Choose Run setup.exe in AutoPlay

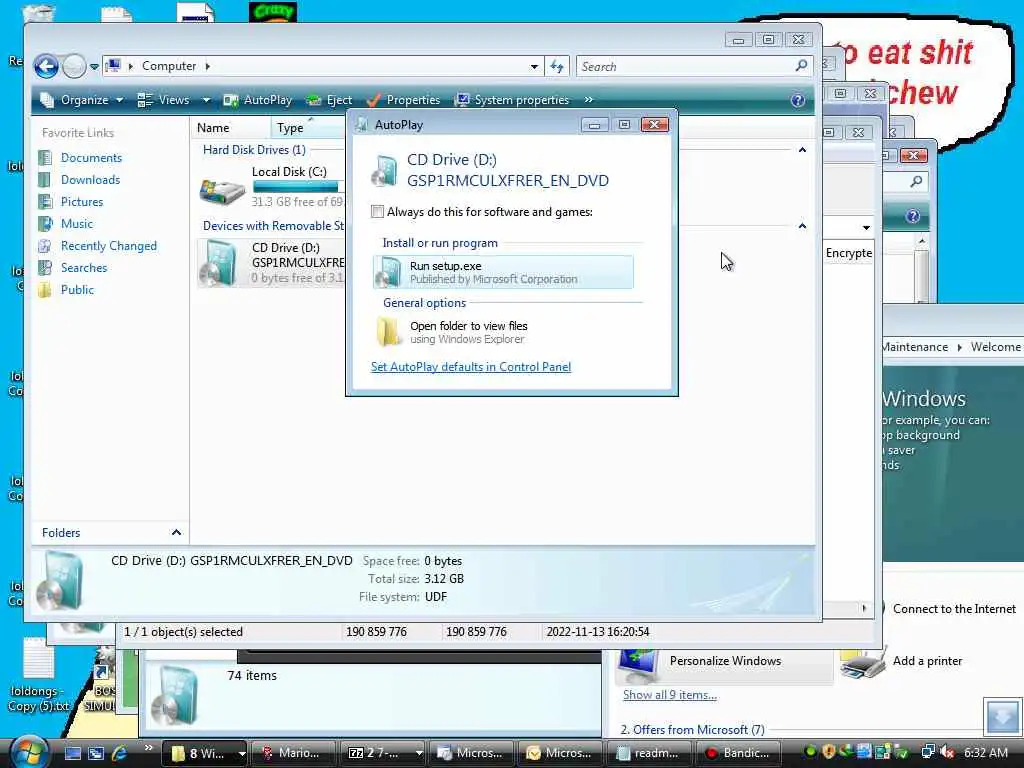(x=503, y=272)
